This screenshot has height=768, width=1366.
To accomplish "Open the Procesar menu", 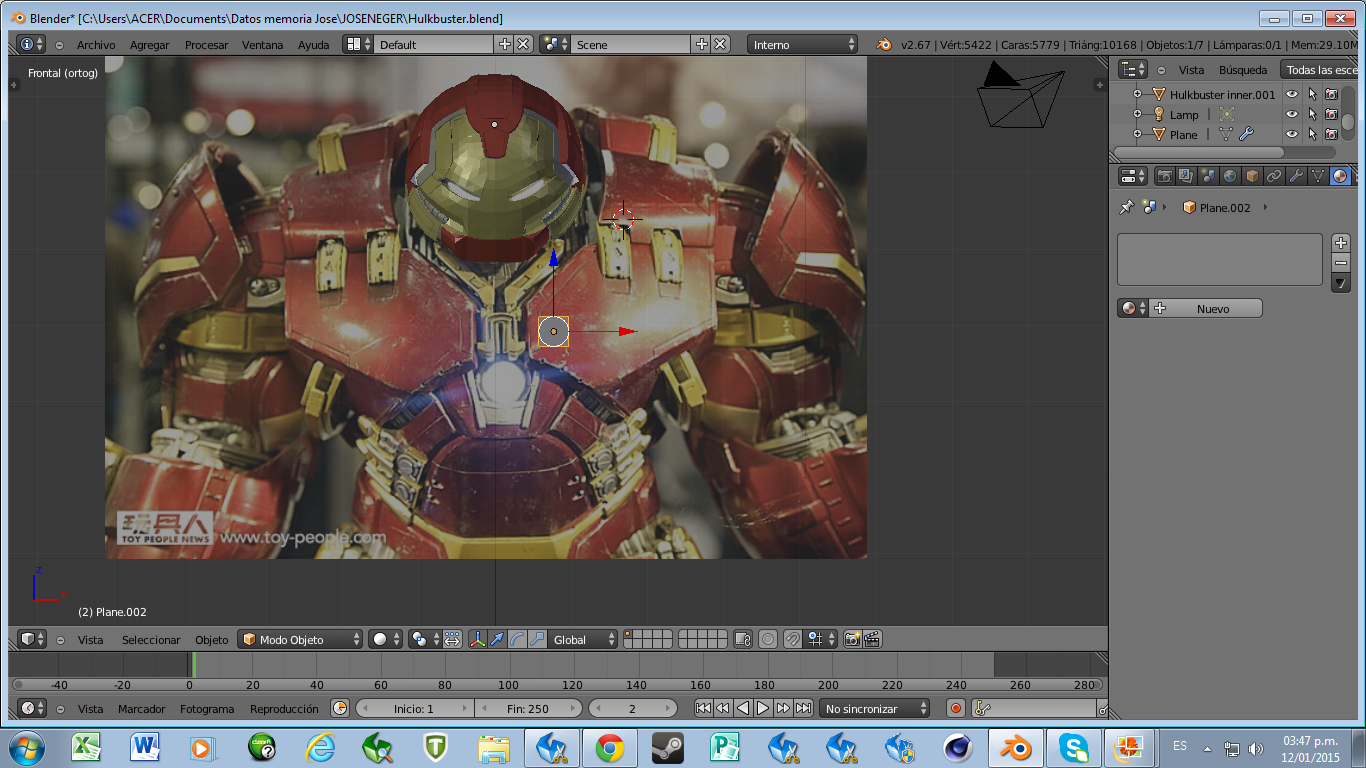I will [206, 44].
